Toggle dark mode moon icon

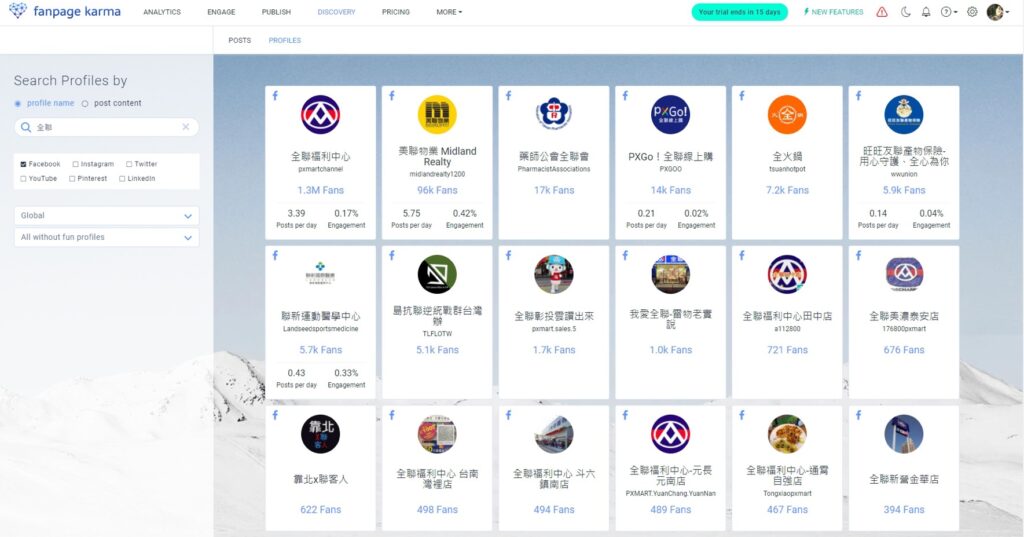[906, 12]
